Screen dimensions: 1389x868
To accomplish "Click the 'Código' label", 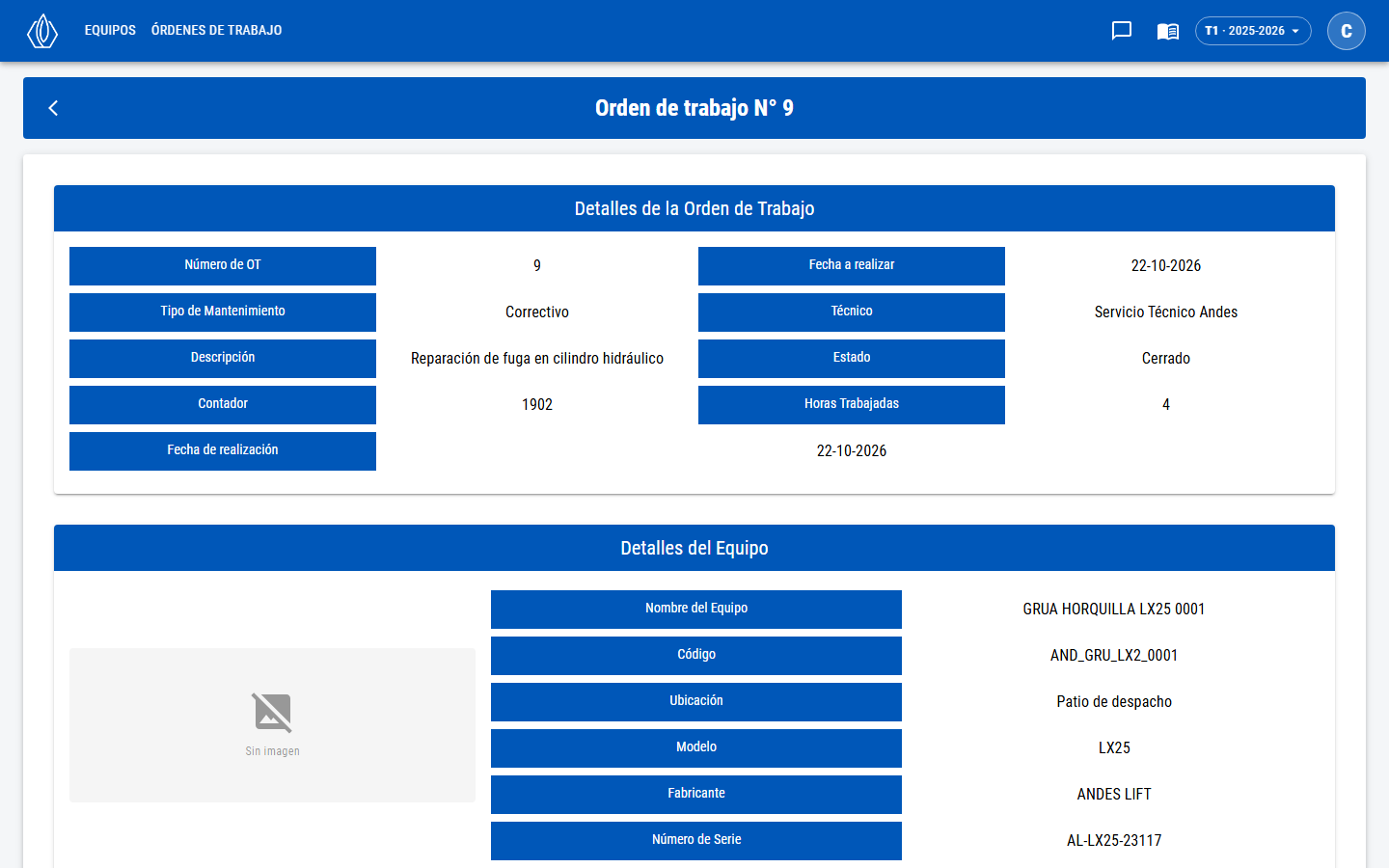I will (x=696, y=655).
